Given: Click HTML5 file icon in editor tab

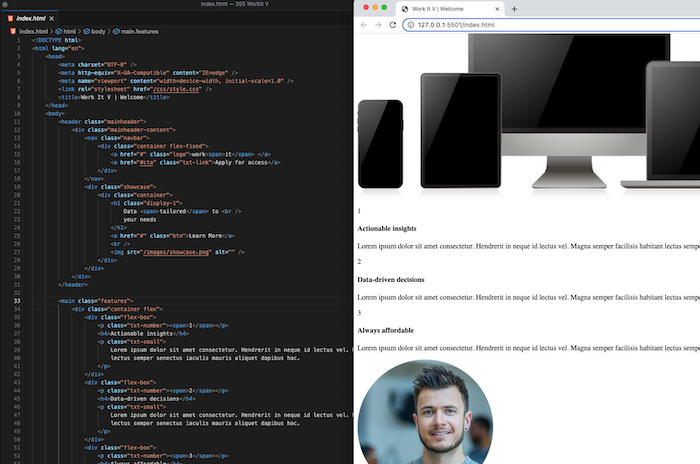Looking at the screenshot, I should point(10,18).
